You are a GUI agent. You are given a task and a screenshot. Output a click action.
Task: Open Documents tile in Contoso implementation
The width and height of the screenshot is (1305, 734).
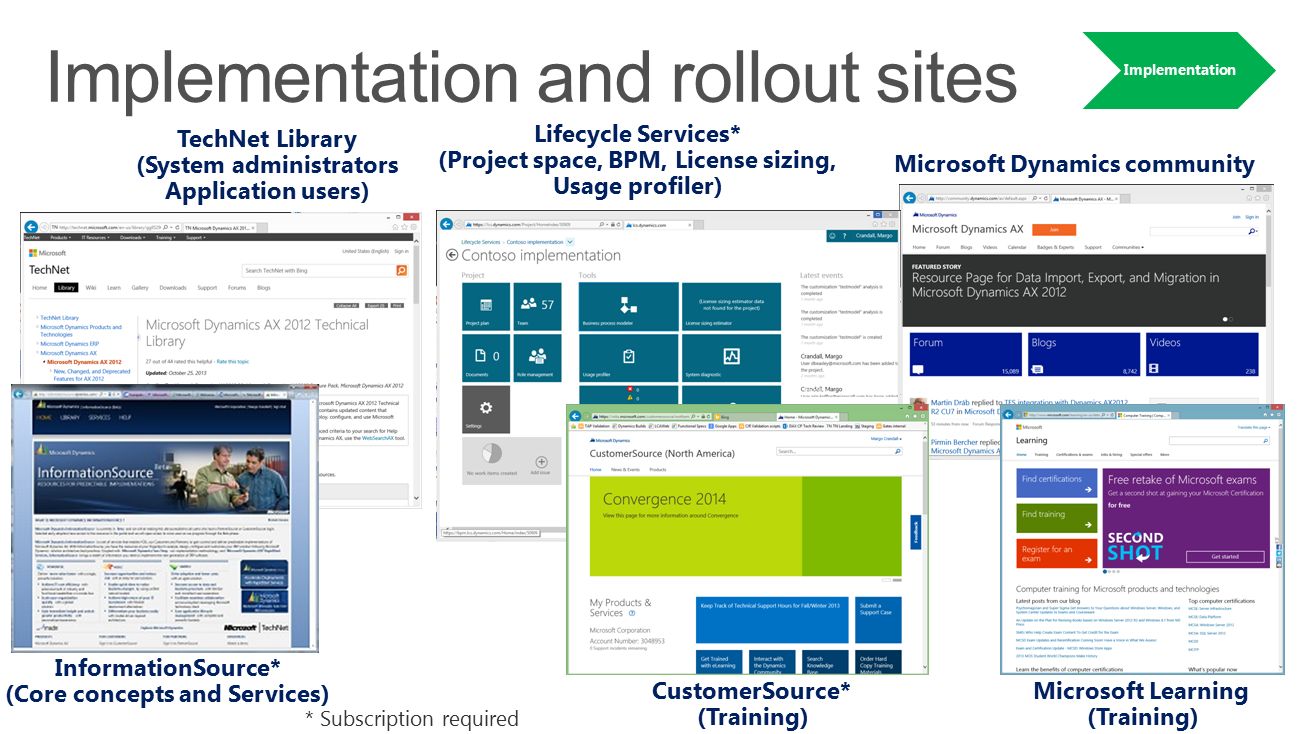[x=486, y=358]
